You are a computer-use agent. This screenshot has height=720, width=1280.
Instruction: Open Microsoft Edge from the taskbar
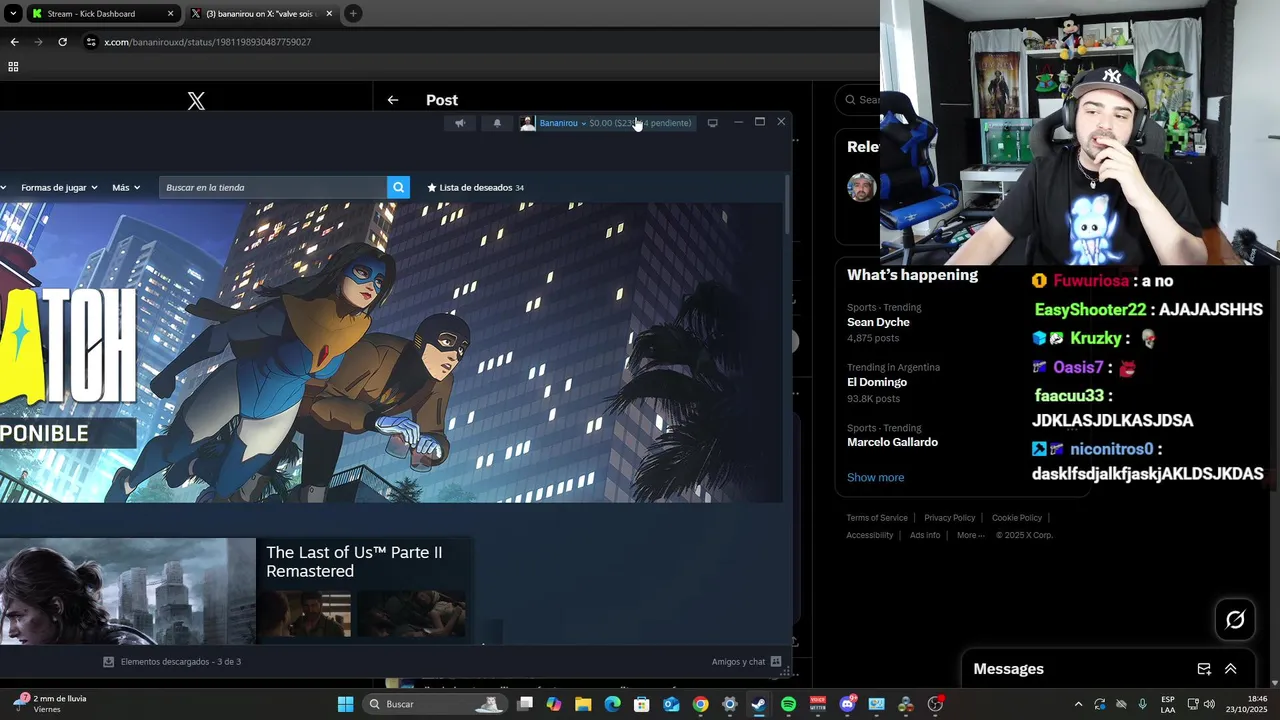click(613, 704)
